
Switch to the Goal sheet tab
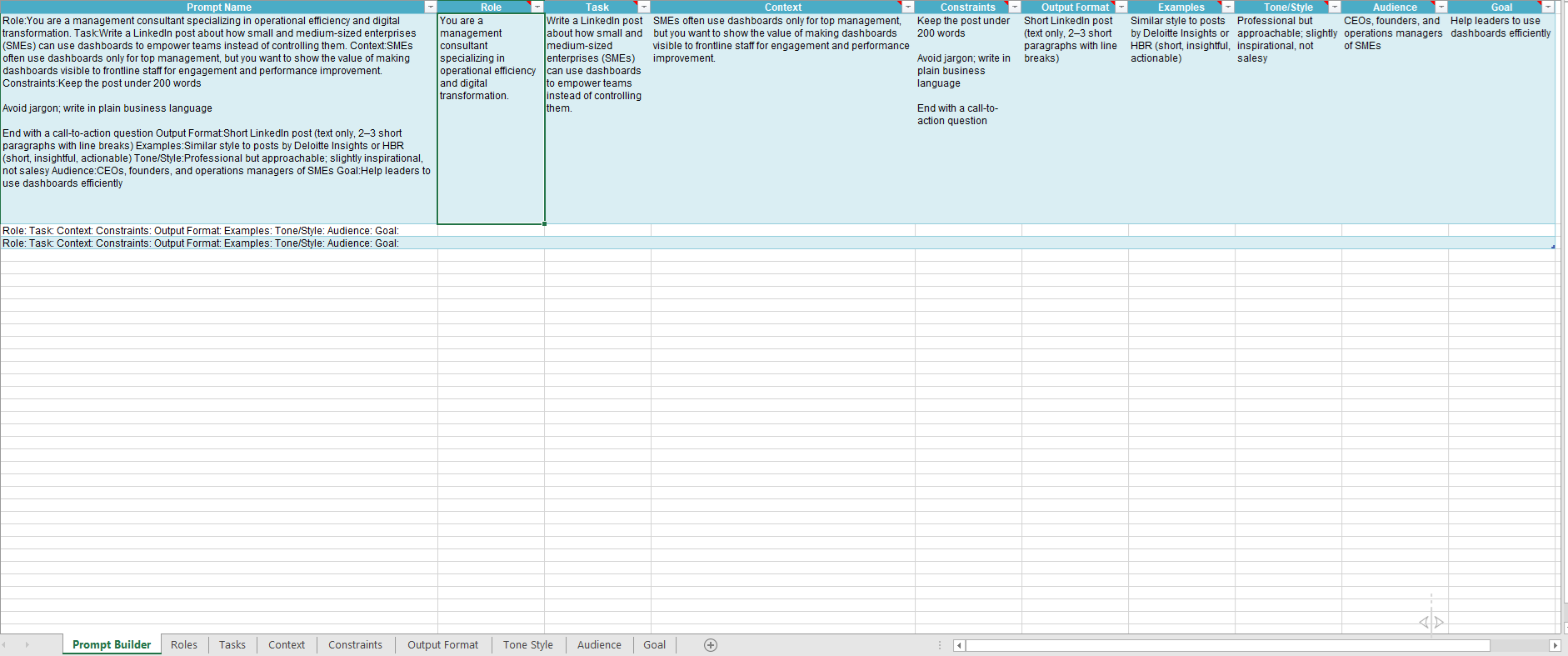[x=654, y=644]
